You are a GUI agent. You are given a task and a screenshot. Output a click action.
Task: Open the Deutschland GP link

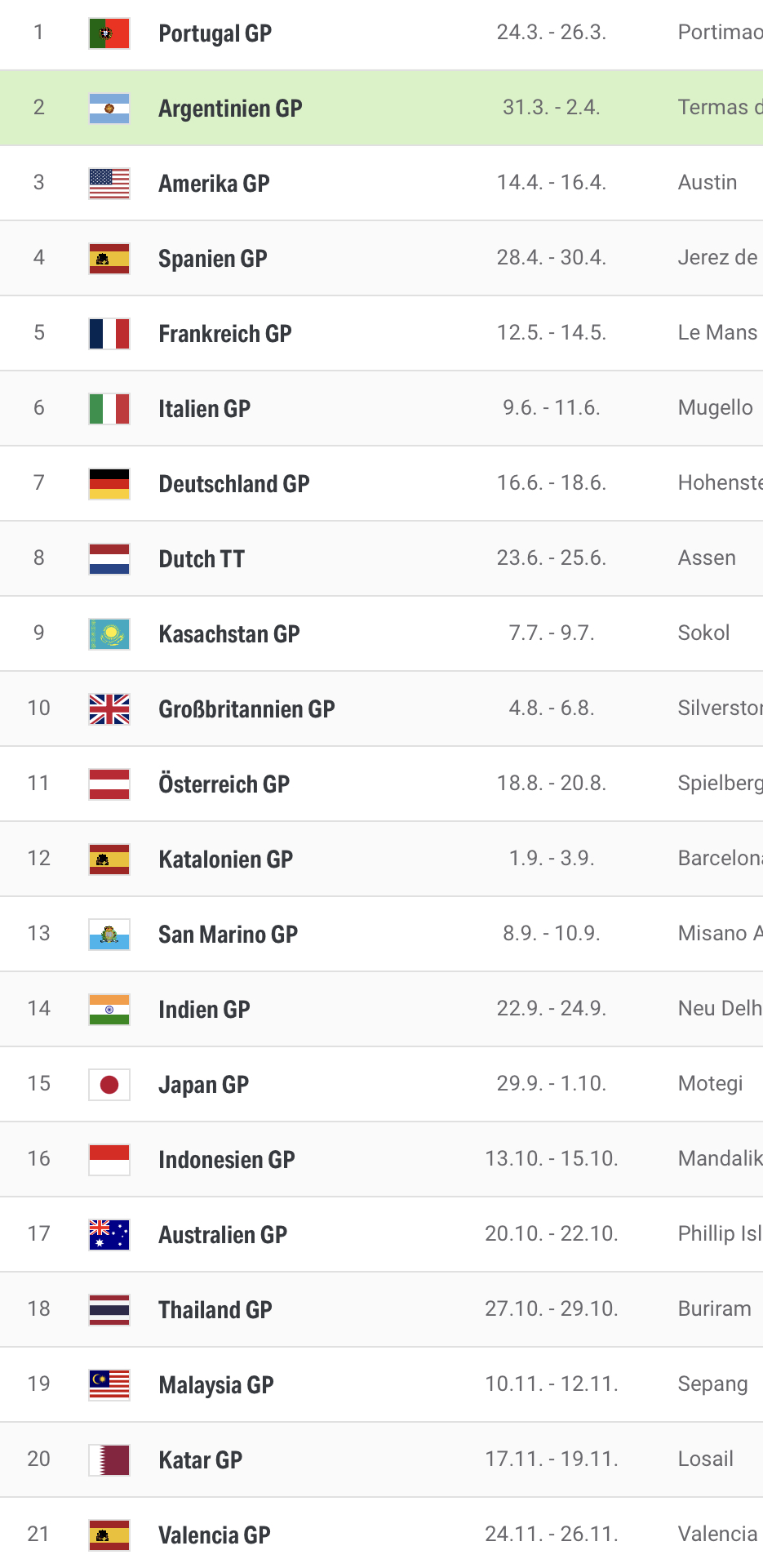[x=234, y=484]
